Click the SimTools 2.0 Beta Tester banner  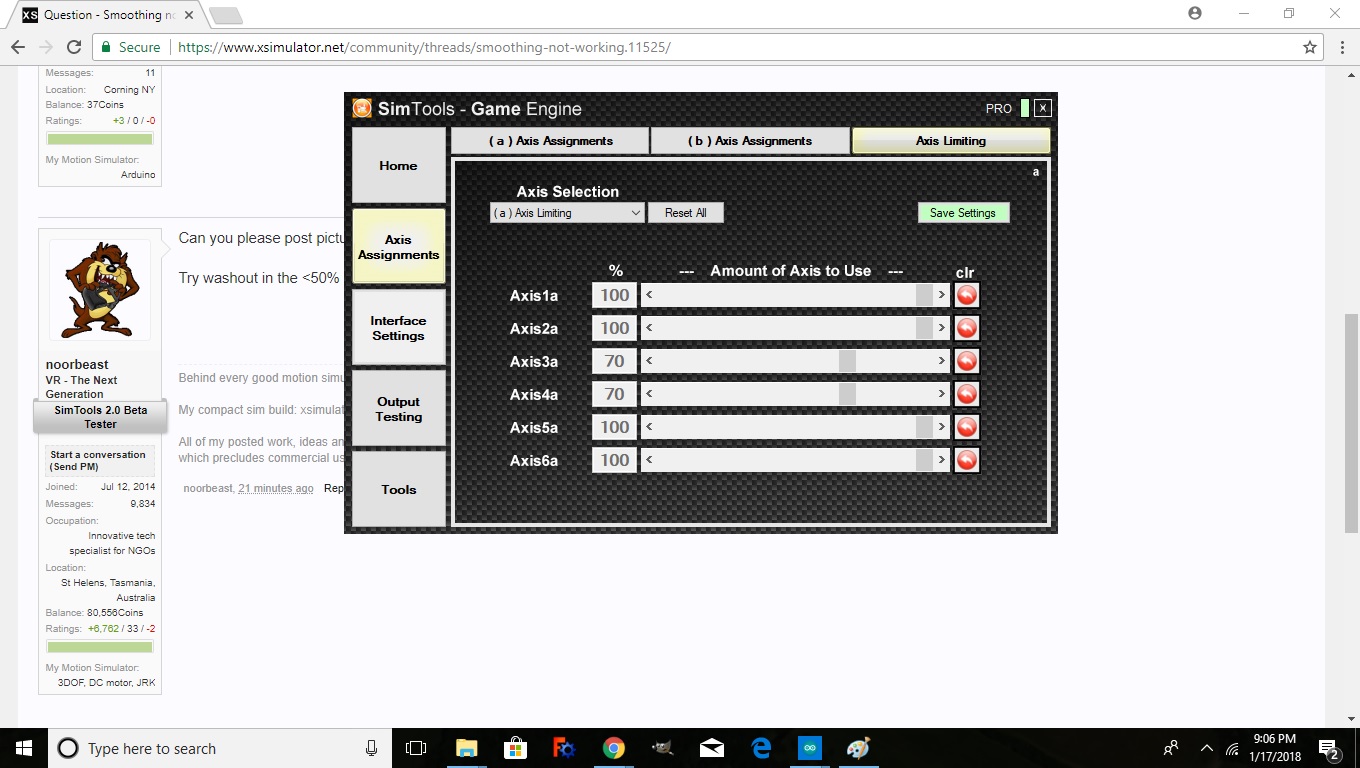[100, 417]
